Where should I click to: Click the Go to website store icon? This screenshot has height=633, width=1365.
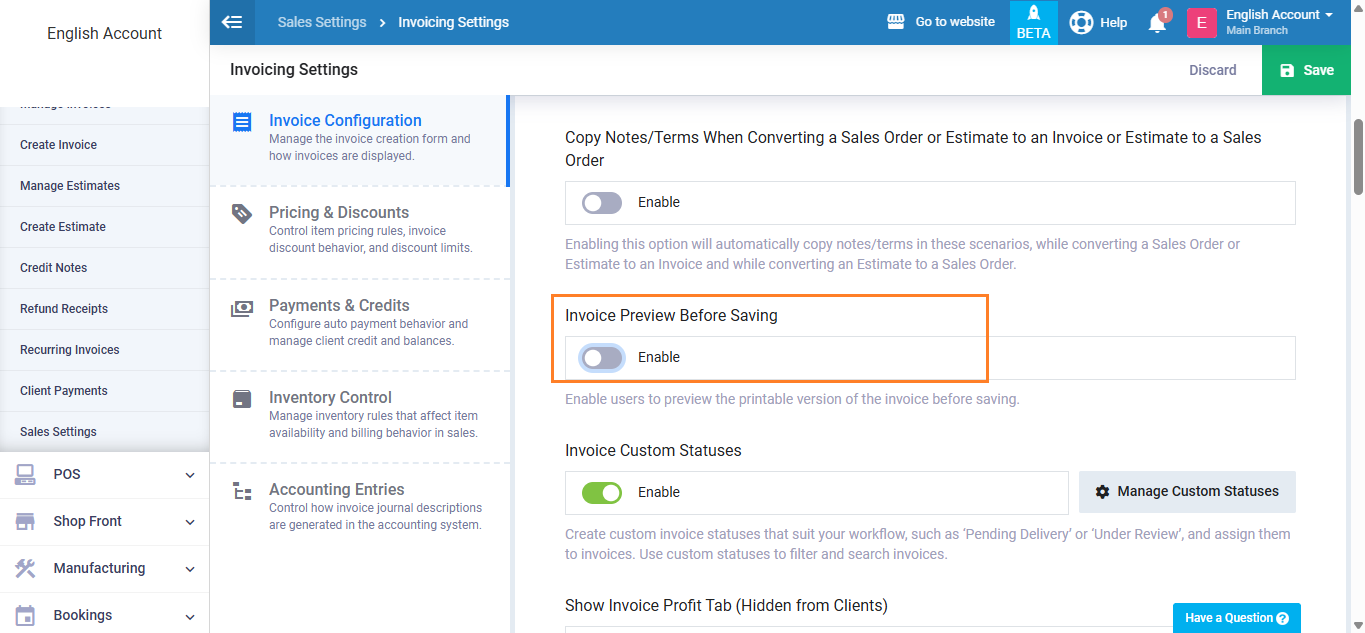[x=896, y=22]
